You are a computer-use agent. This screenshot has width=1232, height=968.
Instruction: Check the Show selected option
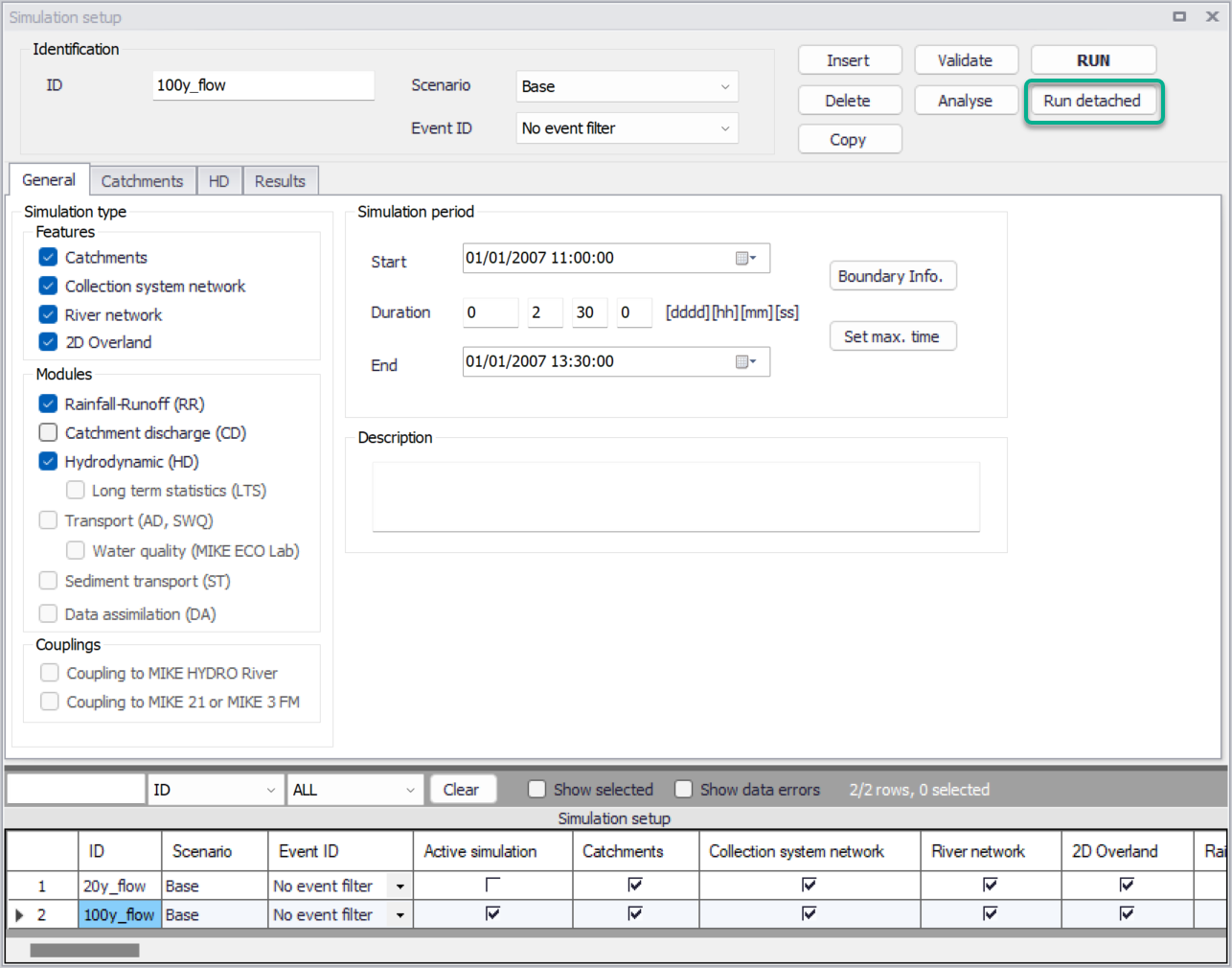click(536, 789)
